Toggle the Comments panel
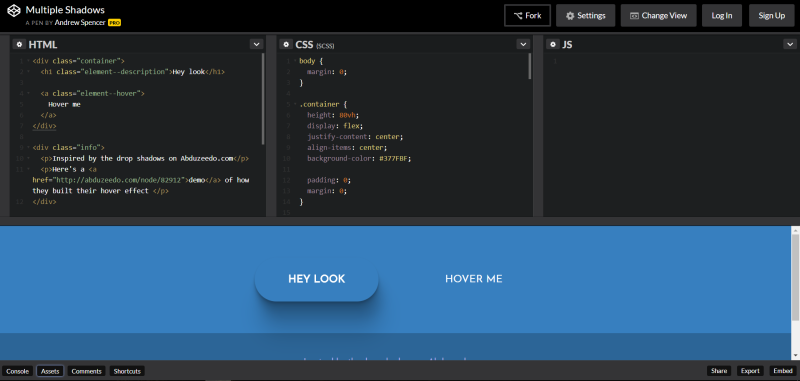The height and width of the screenshot is (381, 800). click(x=87, y=371)
